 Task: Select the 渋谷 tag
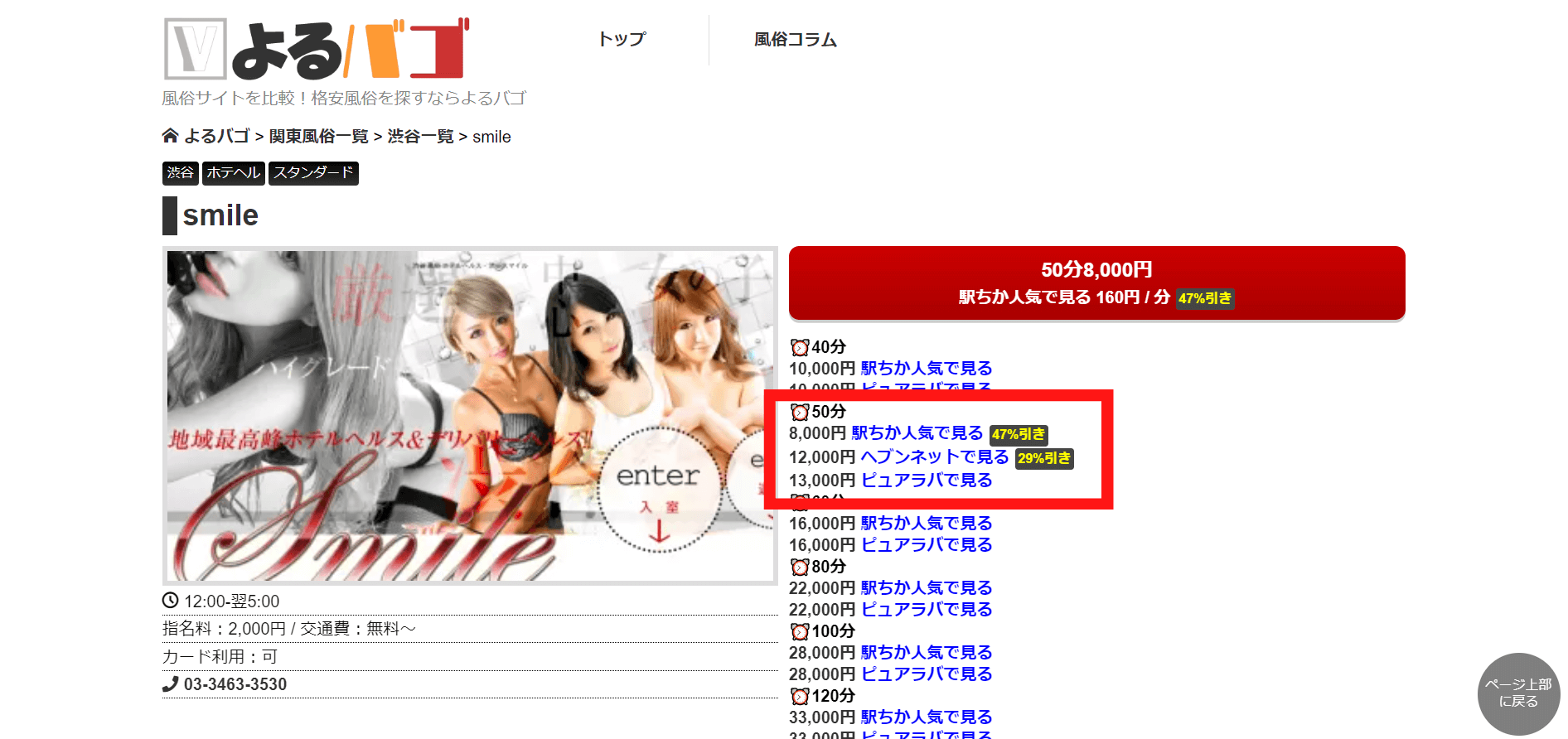pos(180,172)
